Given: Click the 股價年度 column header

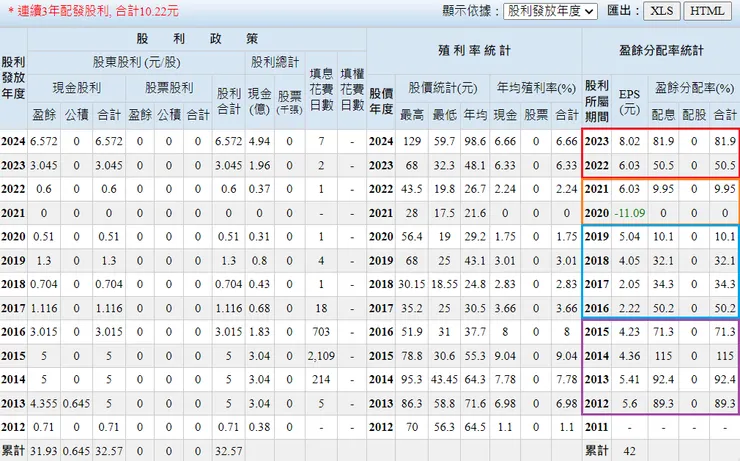Looking at the screenshot, I should (381, 101).
